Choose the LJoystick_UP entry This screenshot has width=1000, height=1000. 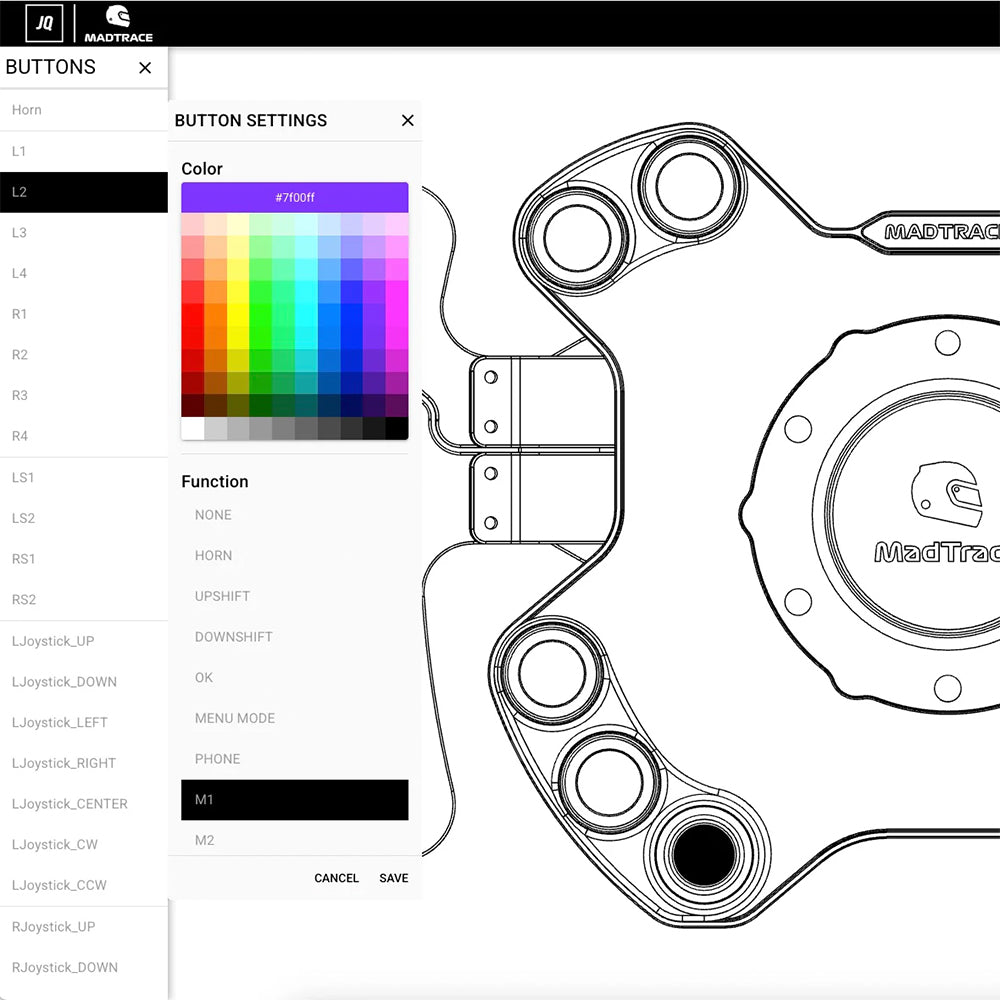tap(53, 641)
